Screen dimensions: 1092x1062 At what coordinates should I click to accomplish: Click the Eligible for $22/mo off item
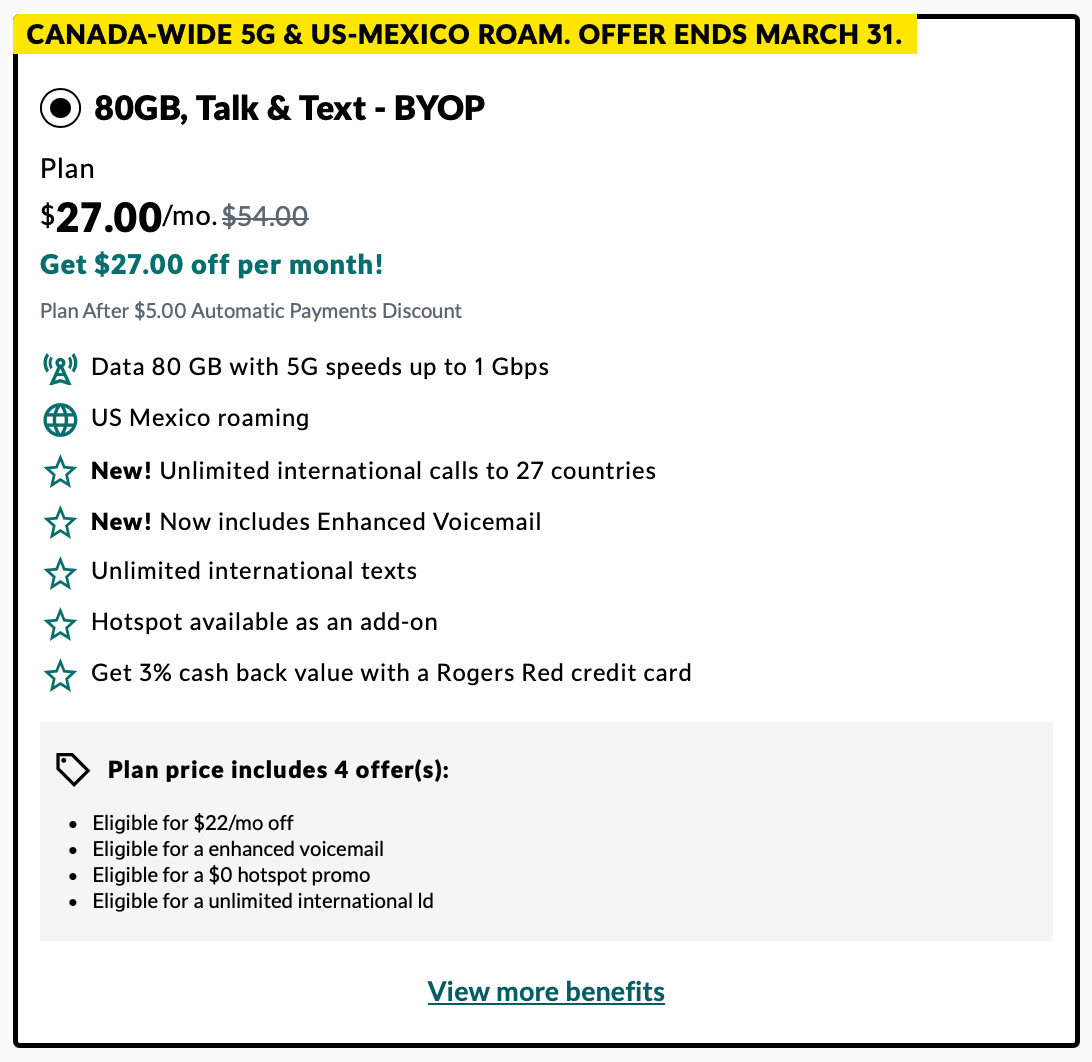point(193,824)
